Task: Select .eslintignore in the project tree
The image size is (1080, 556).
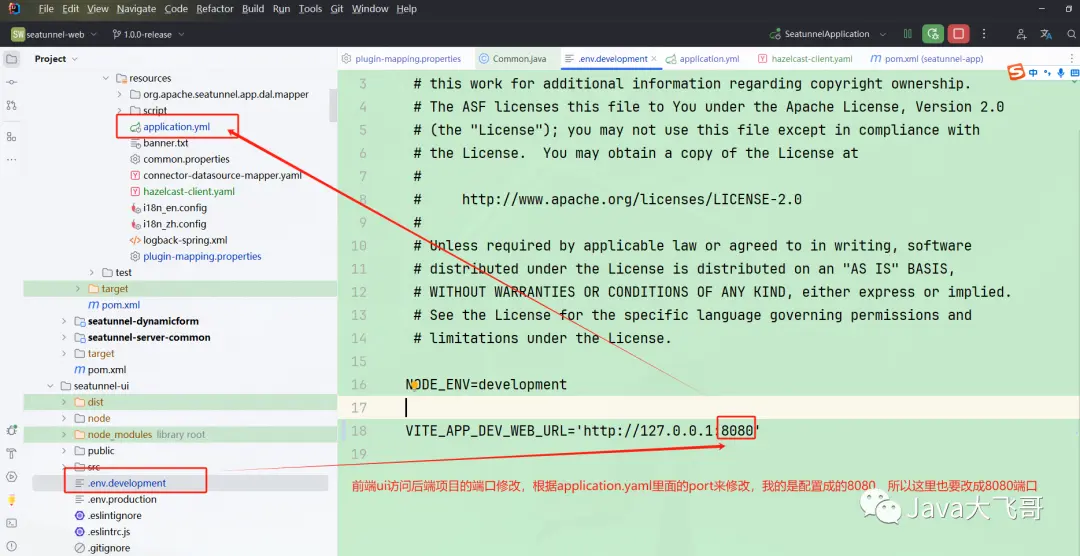Action: click(114, 515)
